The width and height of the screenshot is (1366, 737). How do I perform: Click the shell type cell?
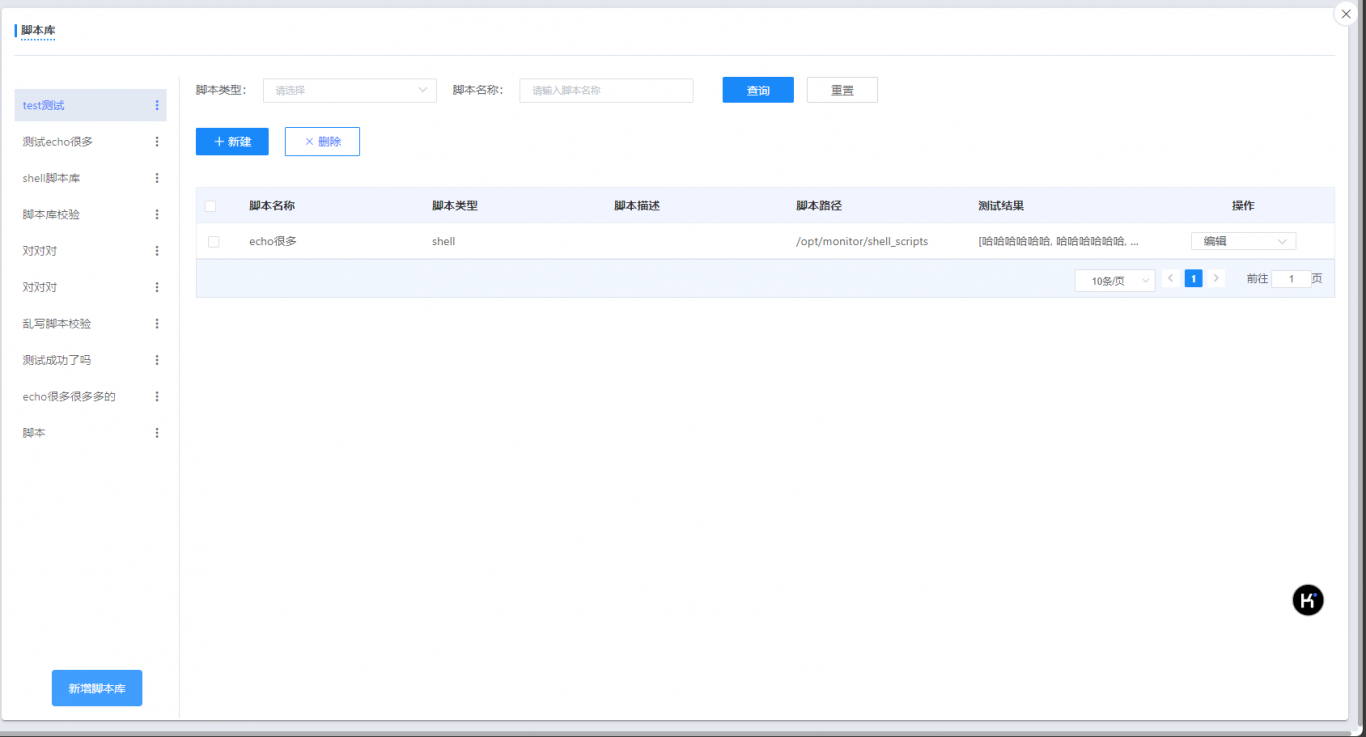pos(443,241)
